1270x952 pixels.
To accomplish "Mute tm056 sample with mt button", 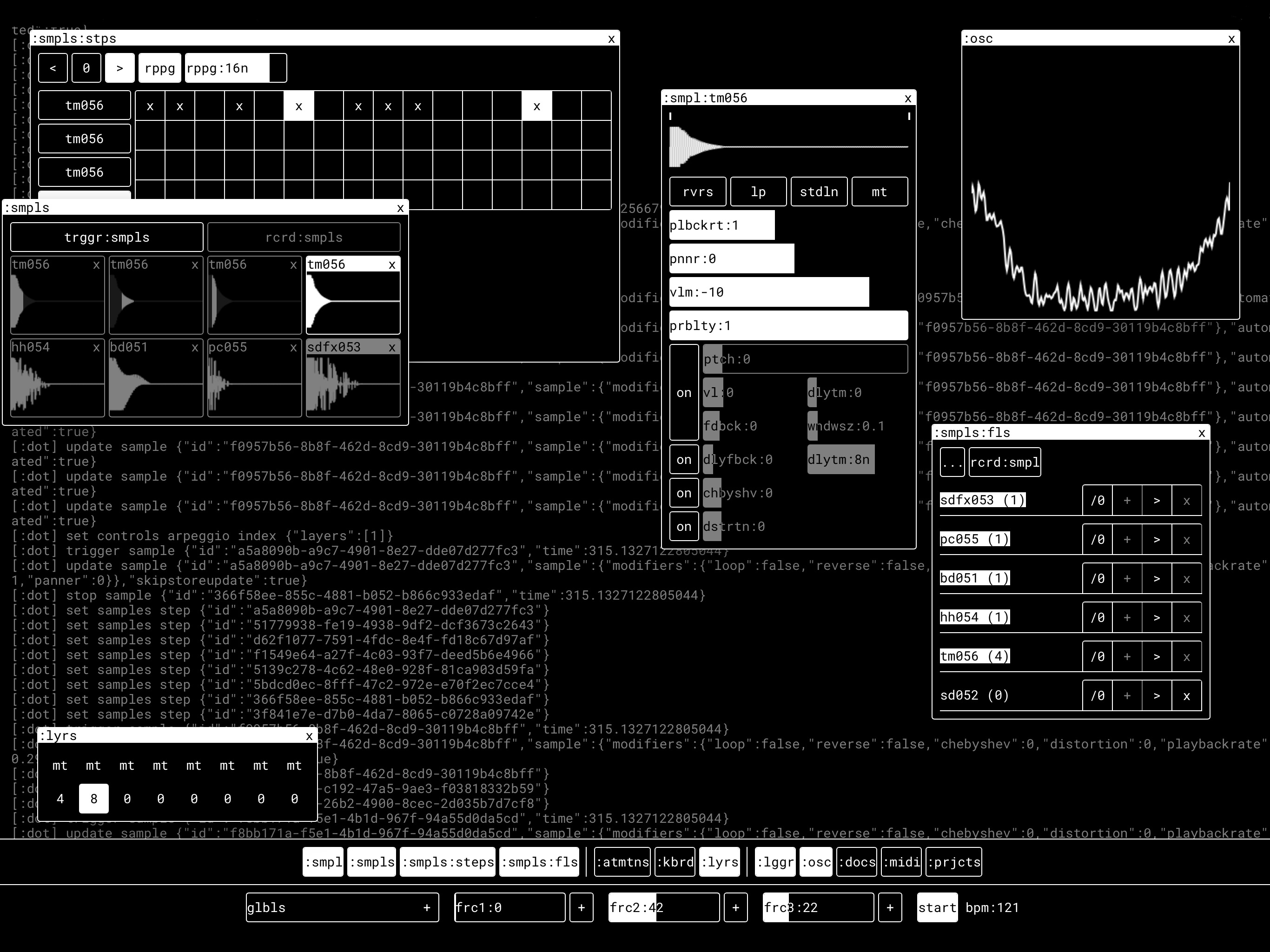I will click(880, 192).
